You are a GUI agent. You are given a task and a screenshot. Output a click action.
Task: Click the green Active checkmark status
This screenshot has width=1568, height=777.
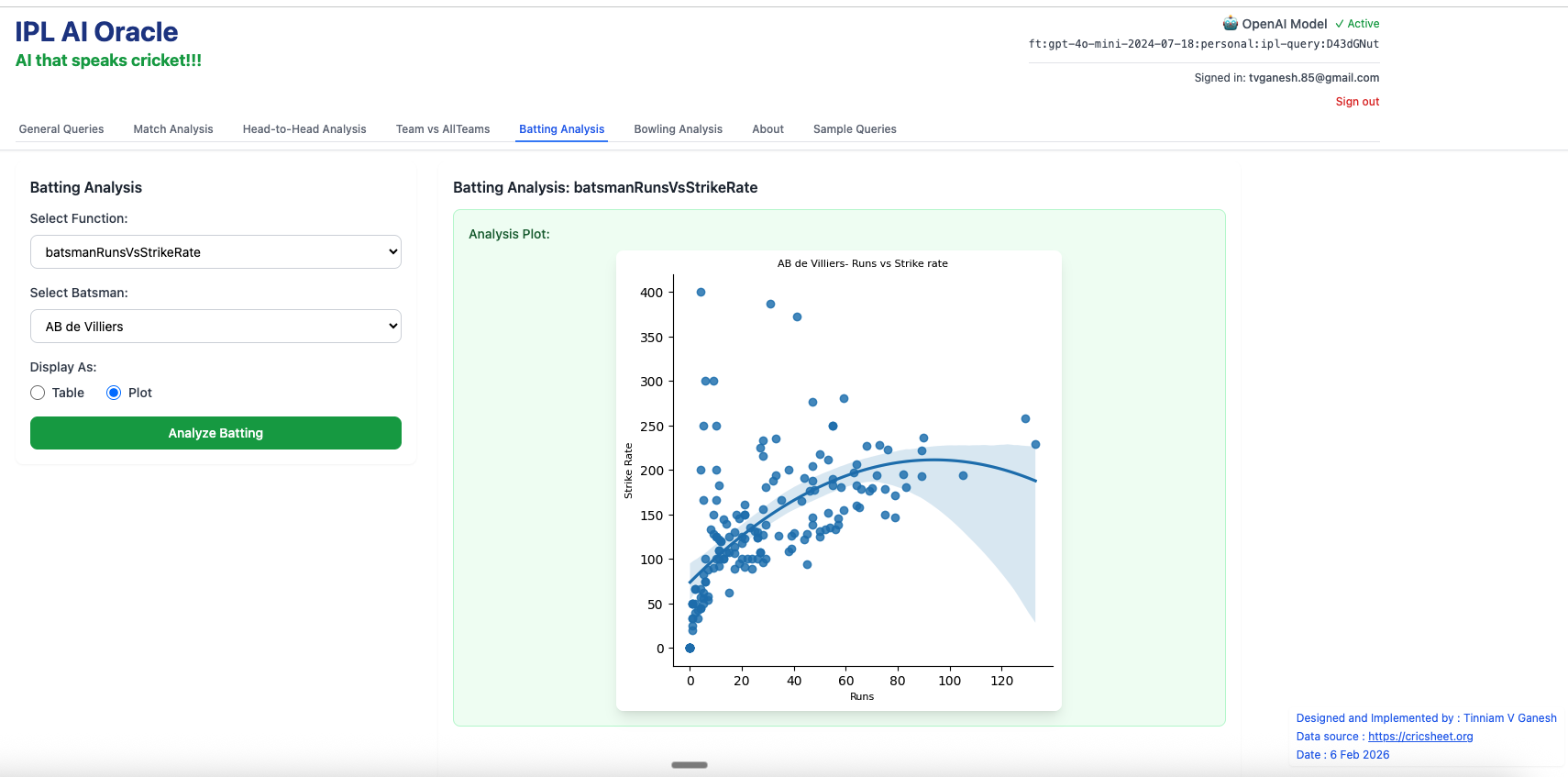click(1357, 24)
